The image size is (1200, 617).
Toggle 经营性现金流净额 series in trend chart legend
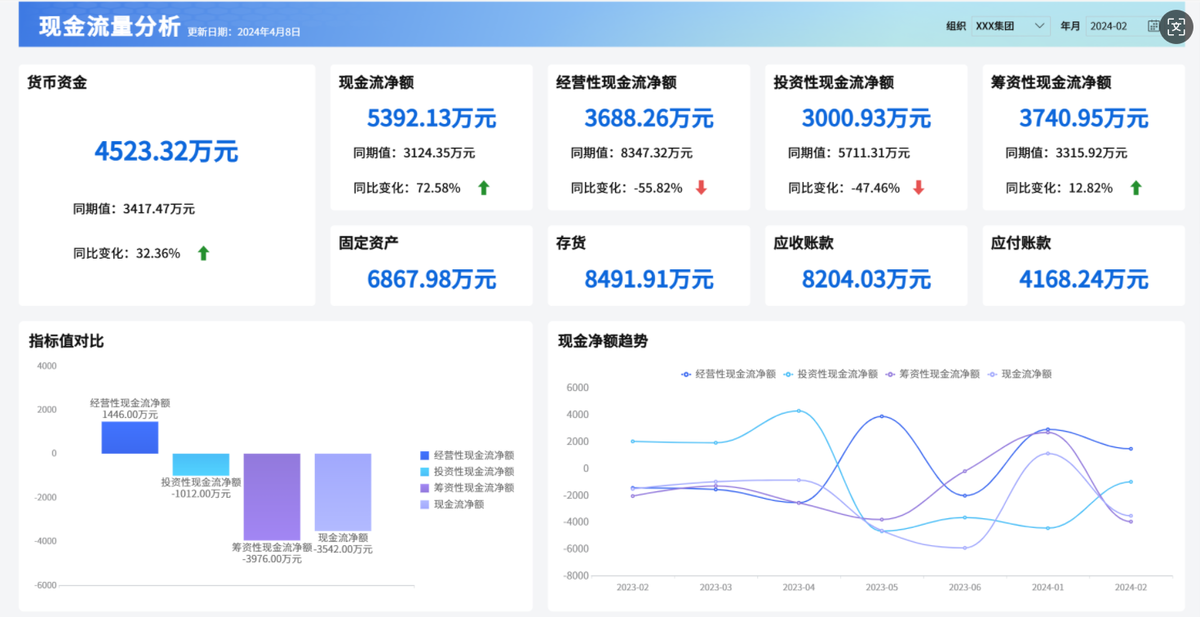(728, 374)
